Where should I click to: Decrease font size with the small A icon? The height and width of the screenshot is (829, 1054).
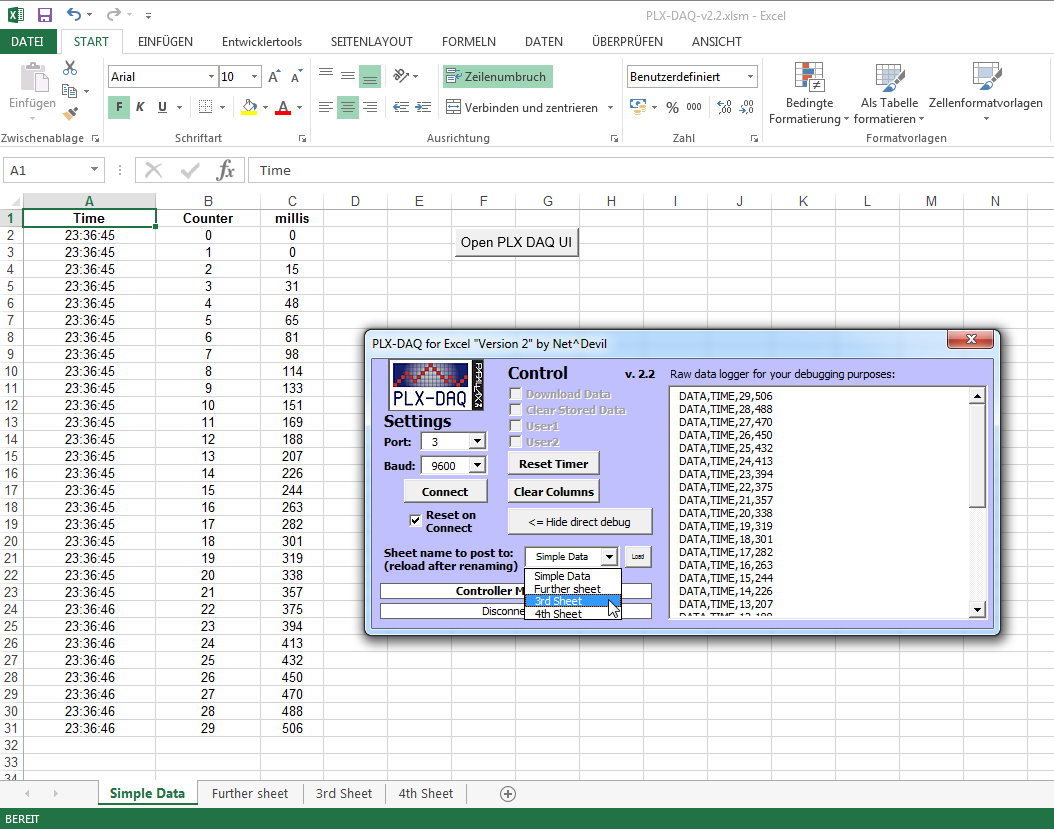click(296, 77)
